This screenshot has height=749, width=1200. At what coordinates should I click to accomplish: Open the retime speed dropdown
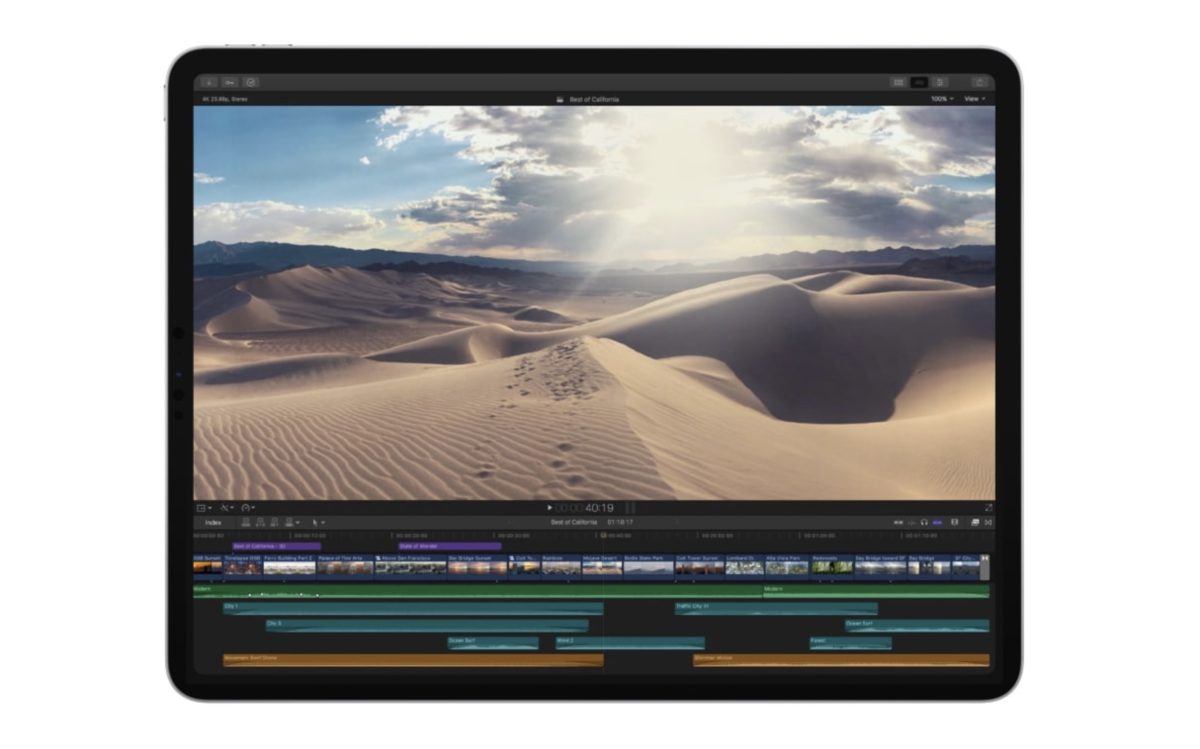pos(248,508)
